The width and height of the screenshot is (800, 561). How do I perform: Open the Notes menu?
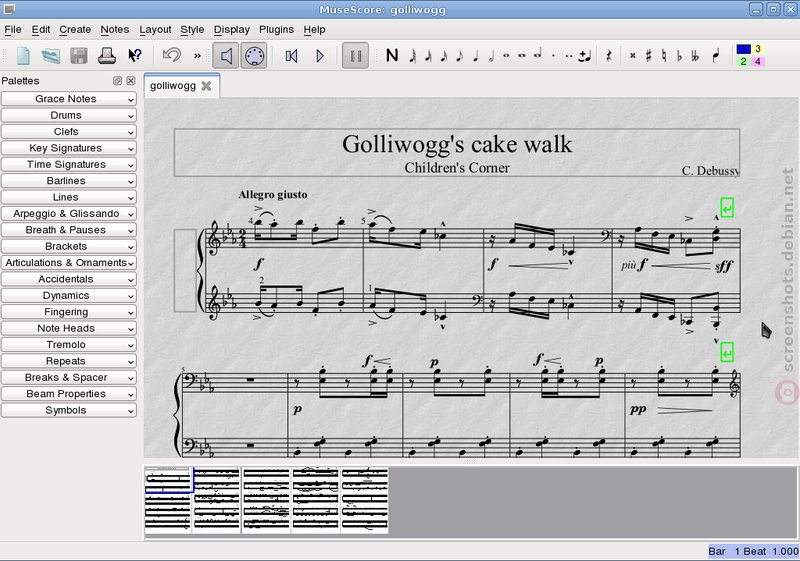pos(115,30)
